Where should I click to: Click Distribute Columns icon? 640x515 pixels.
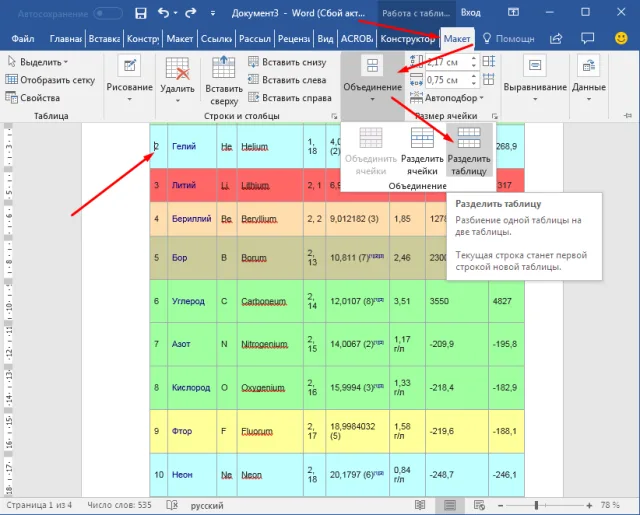click(x=489, y=80)
